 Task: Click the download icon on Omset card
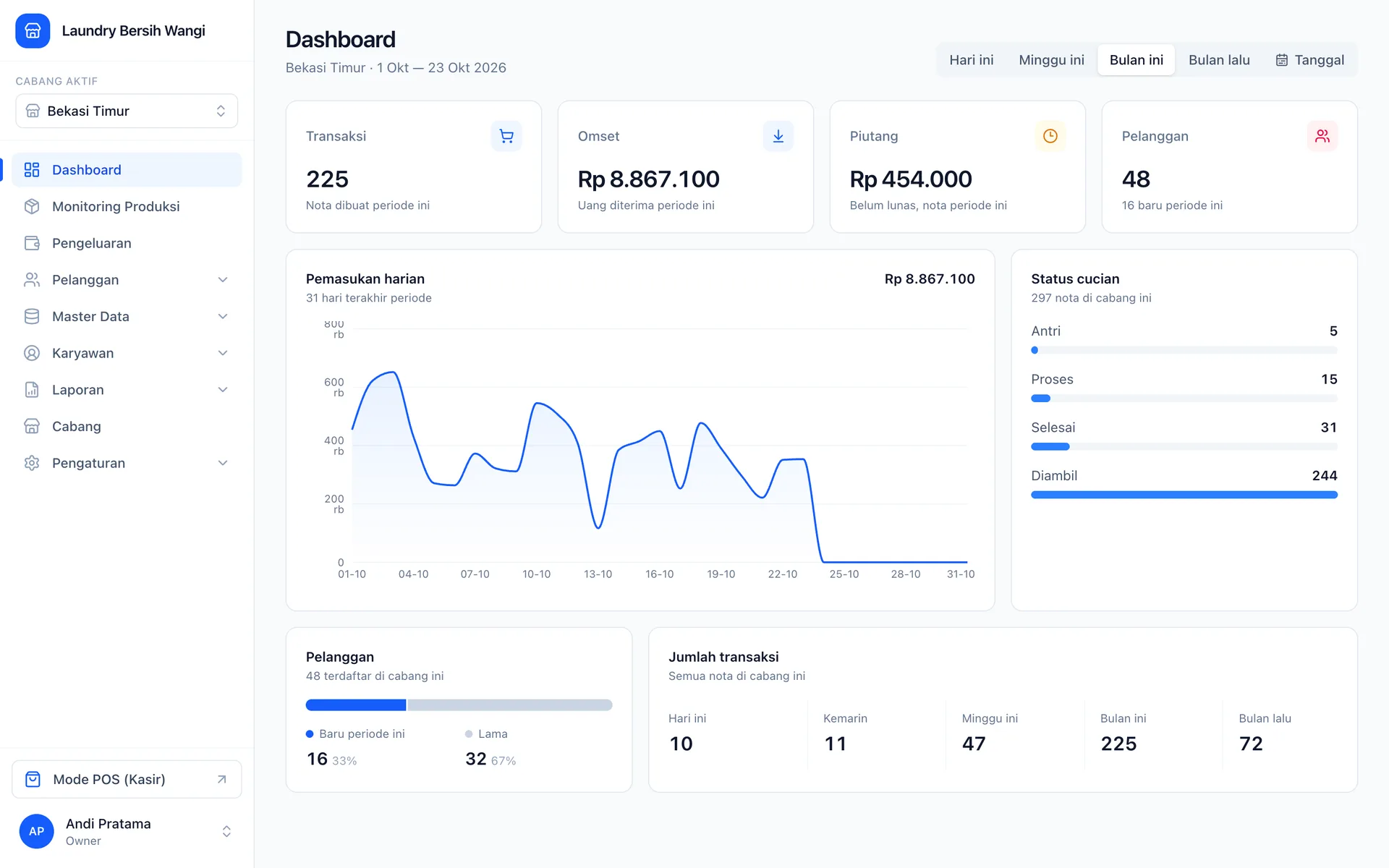(778, 136)
